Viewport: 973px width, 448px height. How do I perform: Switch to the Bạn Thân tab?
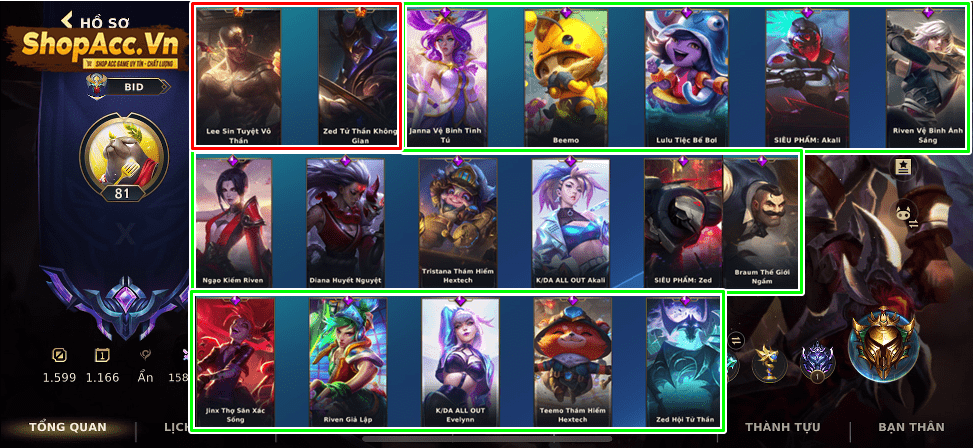[911, 427]
